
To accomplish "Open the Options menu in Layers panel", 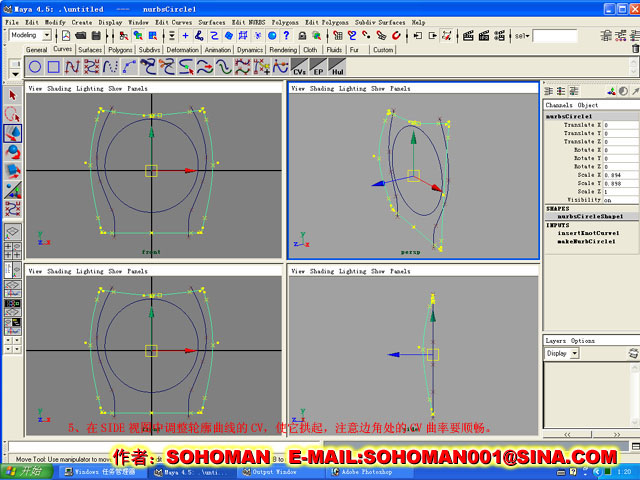I will point(582,341).
